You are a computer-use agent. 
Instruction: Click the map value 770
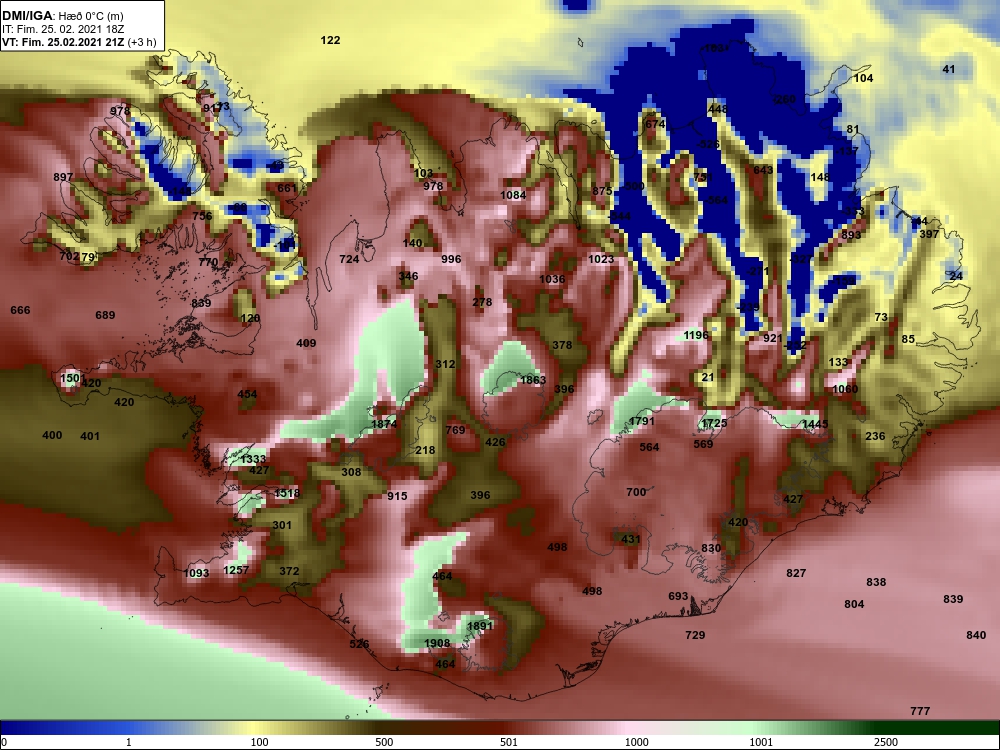coord(209,261)
